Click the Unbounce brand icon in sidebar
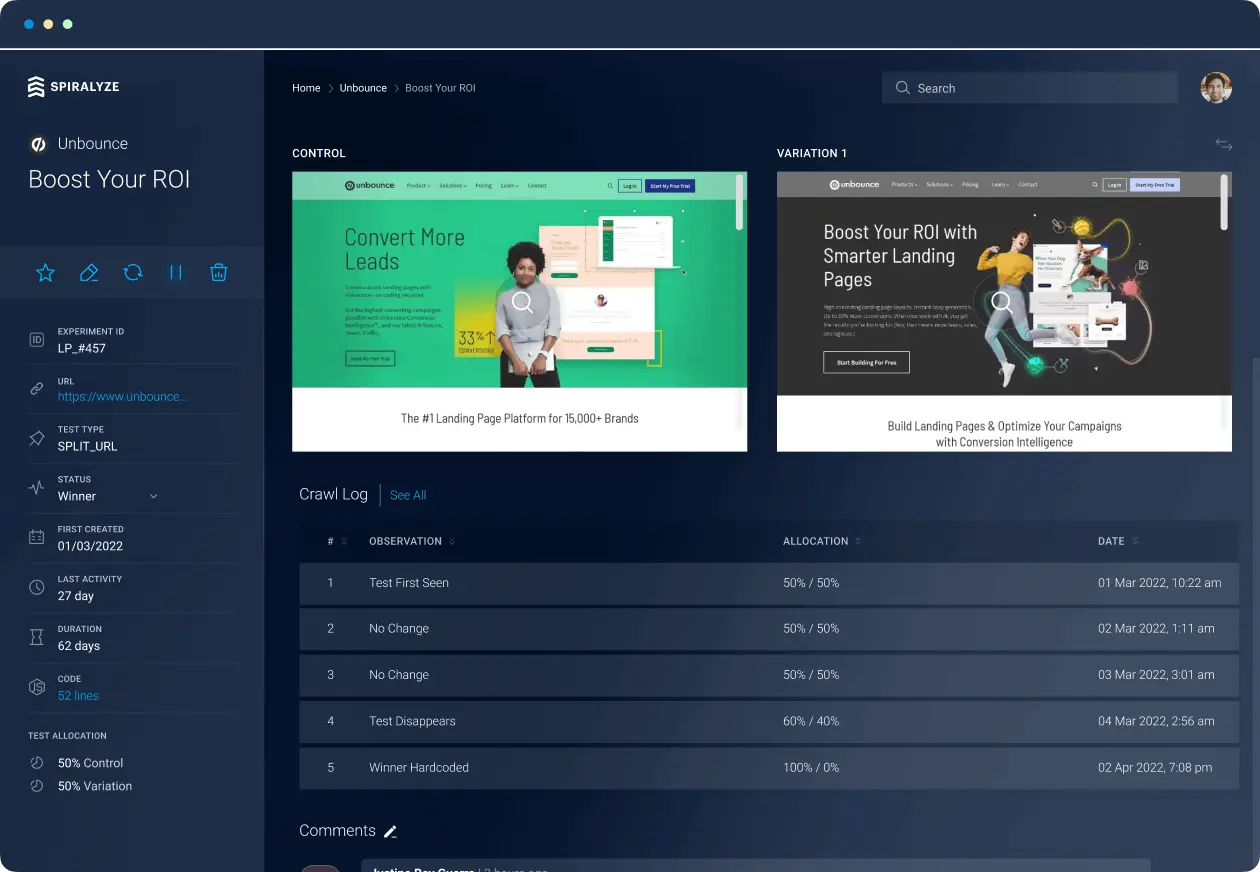This screenshot has height=872, width=1260. (x=38, y=144)
